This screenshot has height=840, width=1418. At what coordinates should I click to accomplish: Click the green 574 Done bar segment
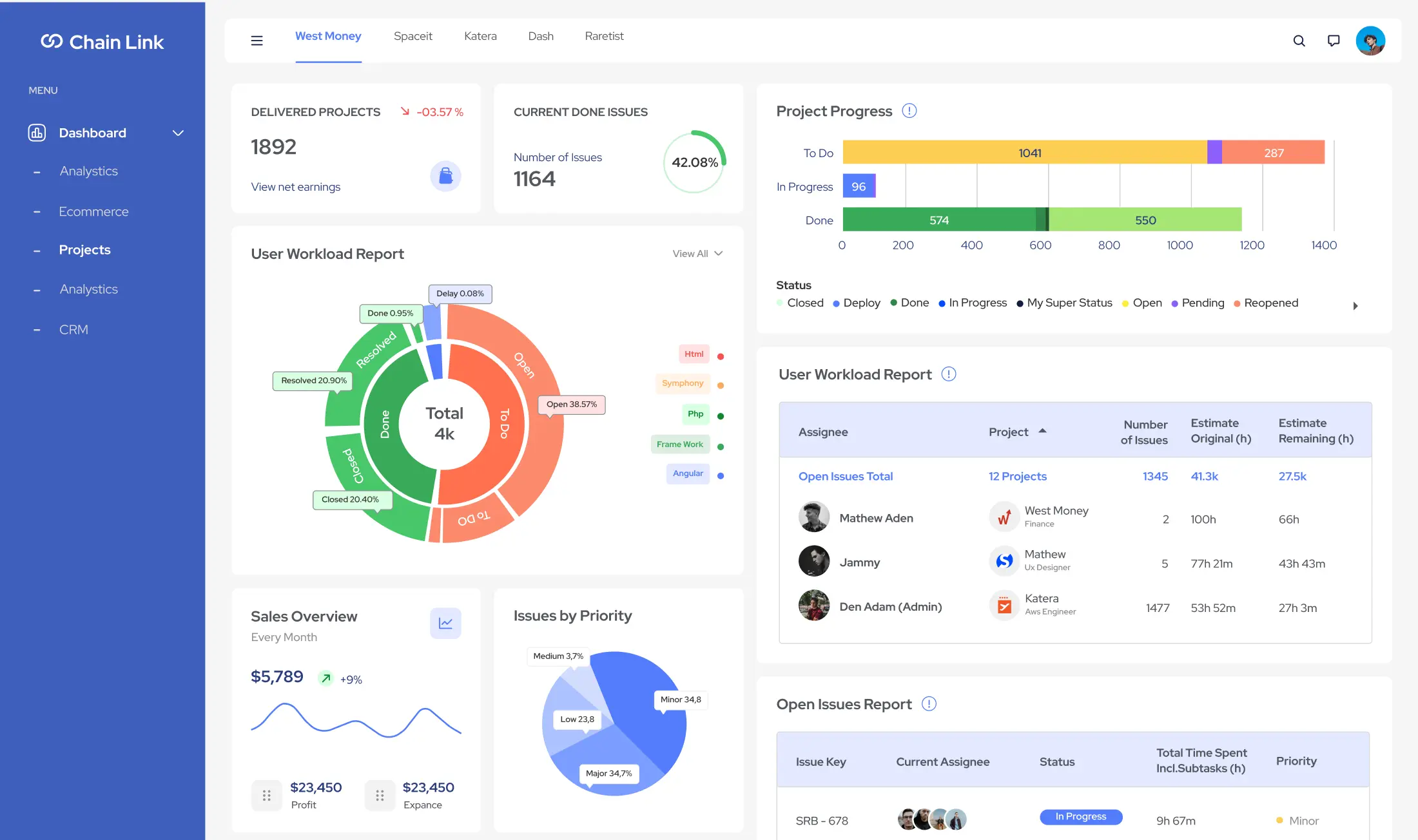click(938, 220)
